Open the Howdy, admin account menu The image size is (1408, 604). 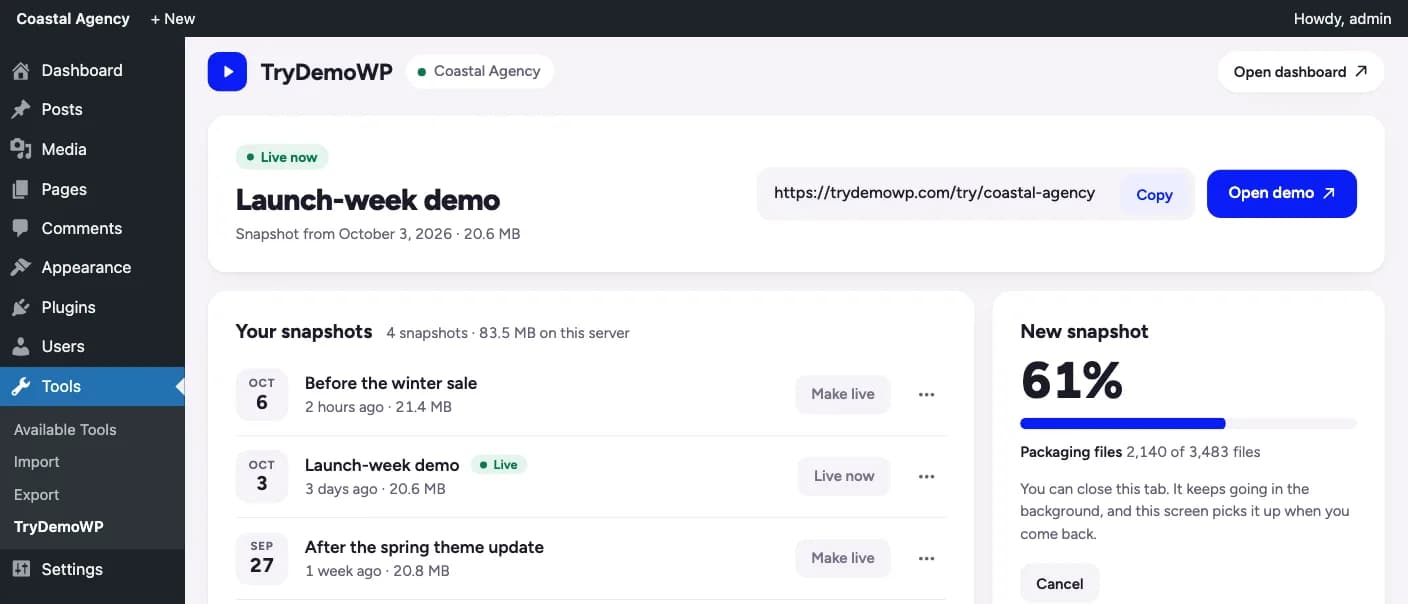click(x=1342, y=18)
